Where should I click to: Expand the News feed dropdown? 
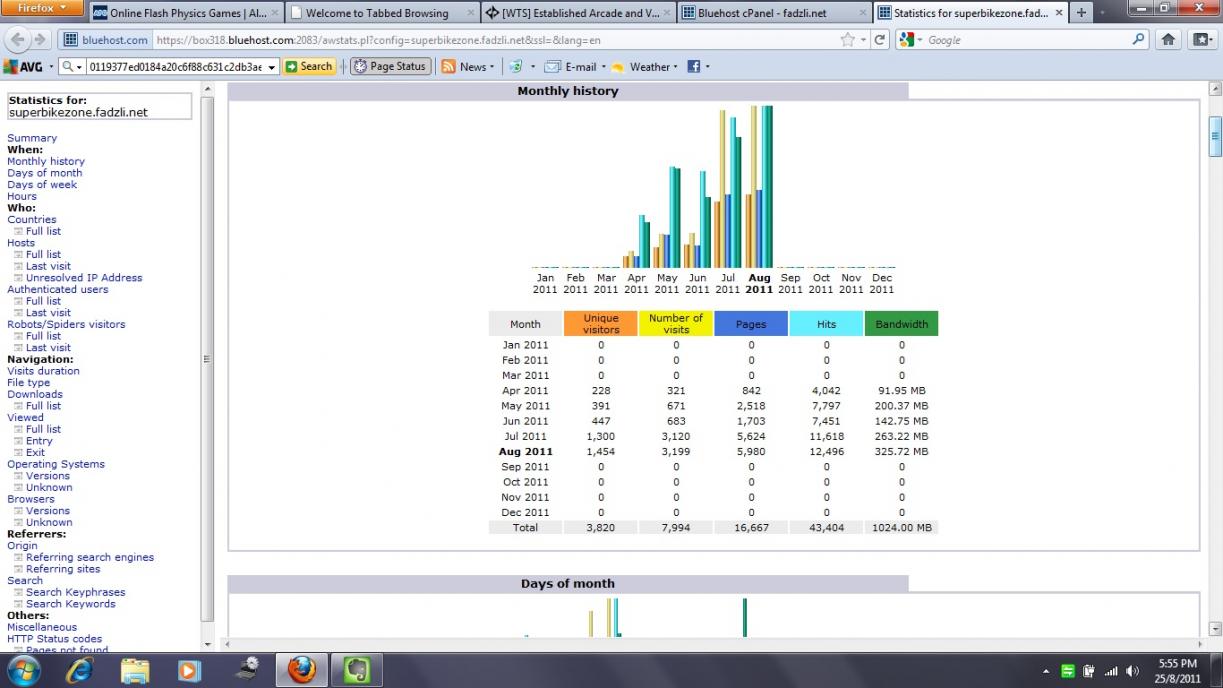pos(494,67)
